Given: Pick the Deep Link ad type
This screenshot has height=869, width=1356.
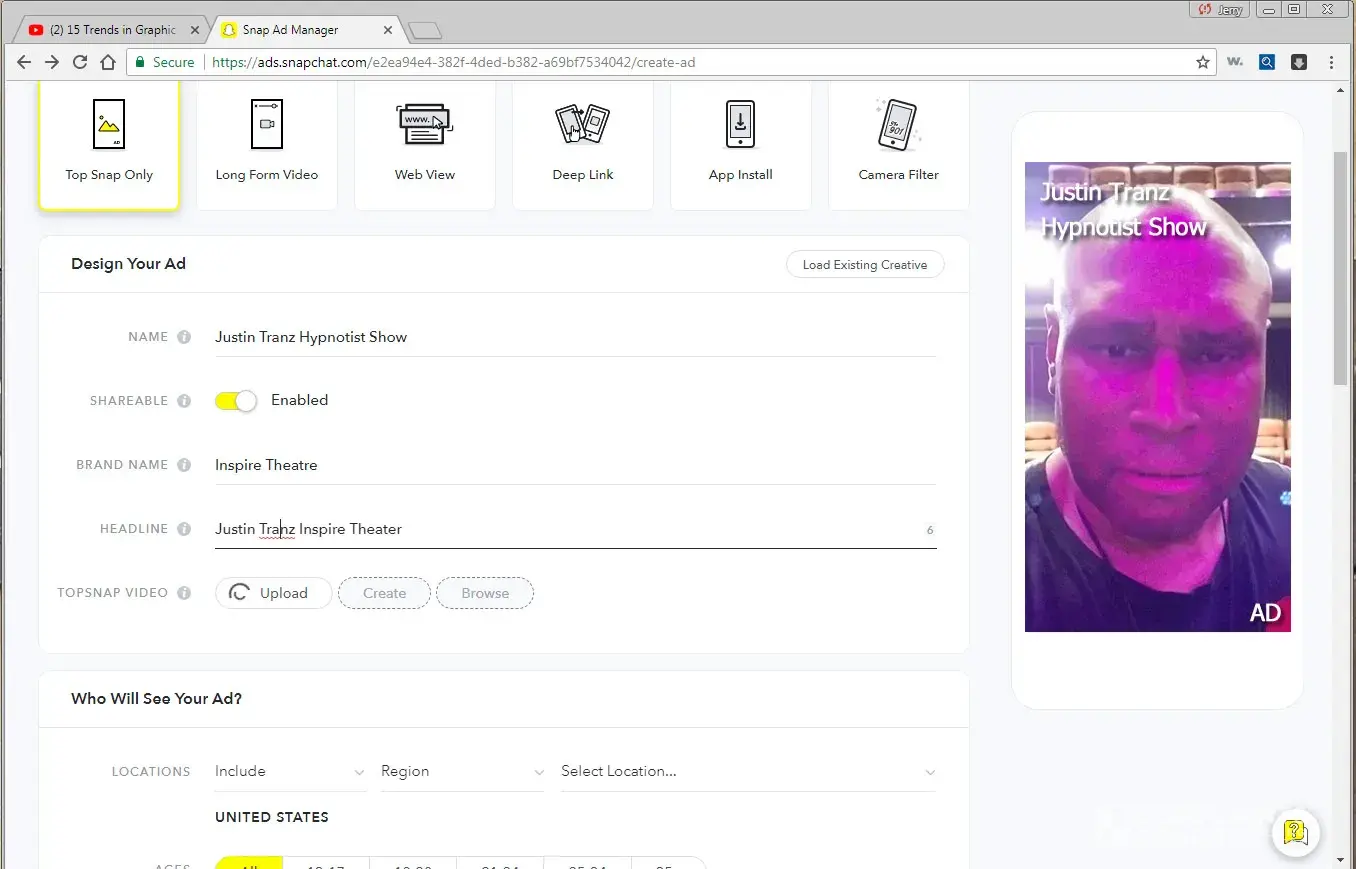Looking at the screenshot, I should 582,145.
